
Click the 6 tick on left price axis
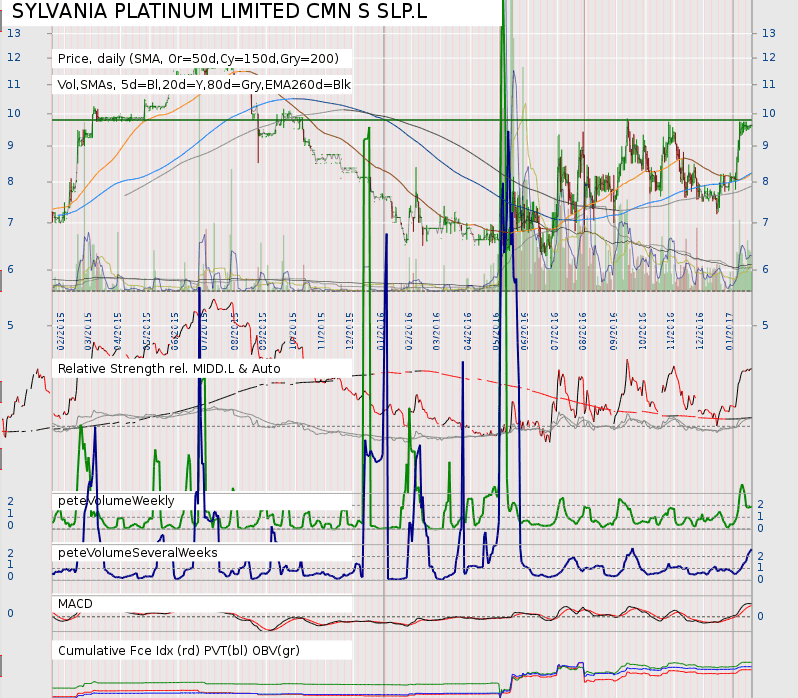pyautogui.click(x=10, y=269)
